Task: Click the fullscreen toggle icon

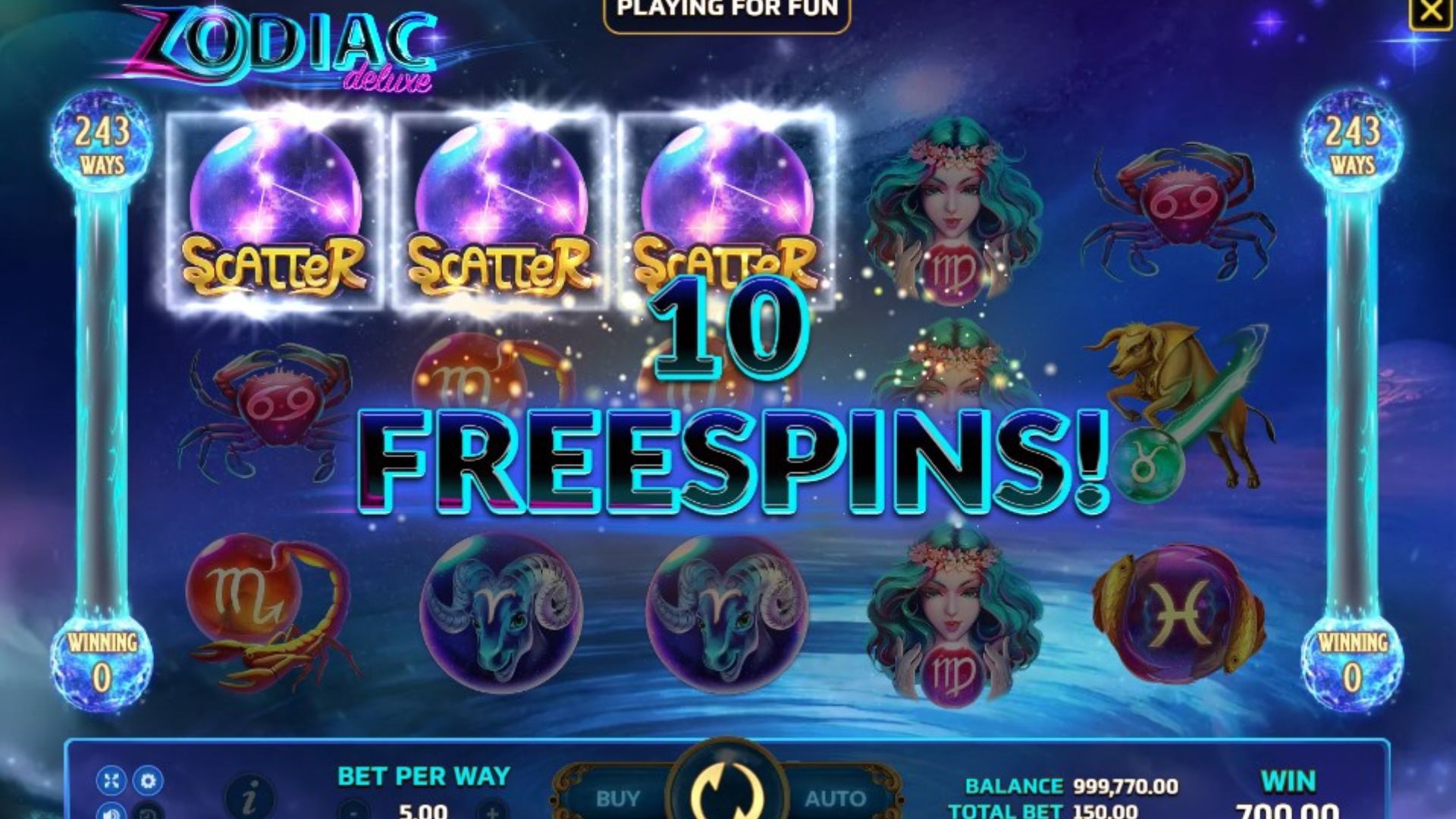Action: [x=111, y=780]
